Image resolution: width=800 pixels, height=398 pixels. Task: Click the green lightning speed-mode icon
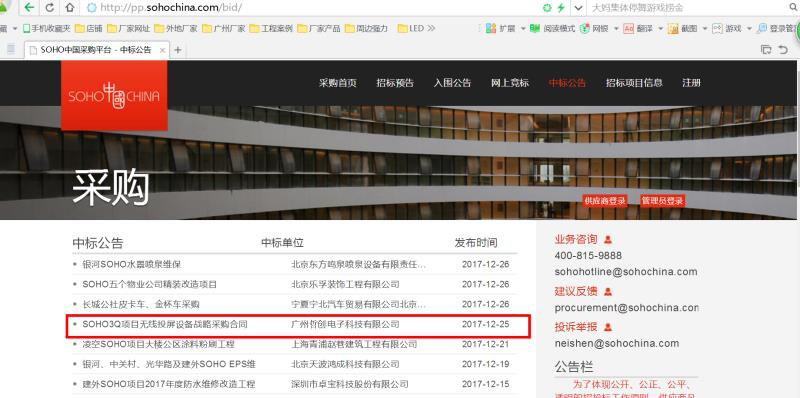[561, 8]
